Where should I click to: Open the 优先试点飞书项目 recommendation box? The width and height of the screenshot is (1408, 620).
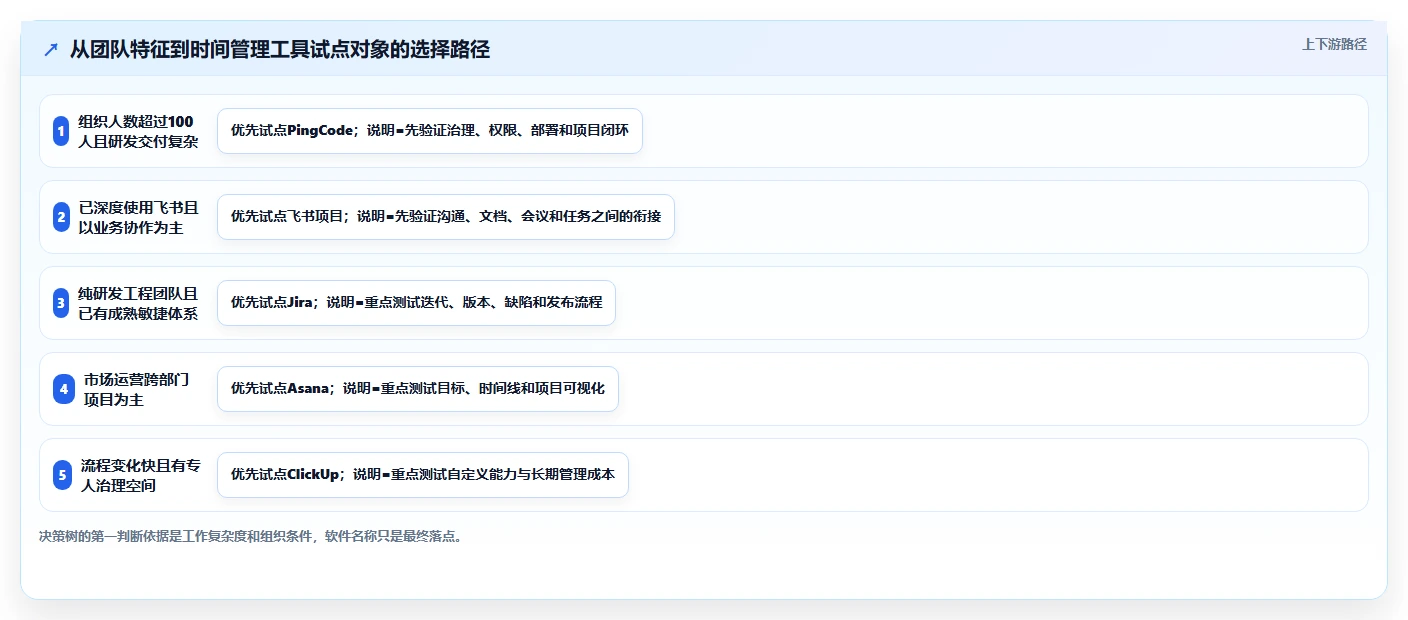[446, 217]
